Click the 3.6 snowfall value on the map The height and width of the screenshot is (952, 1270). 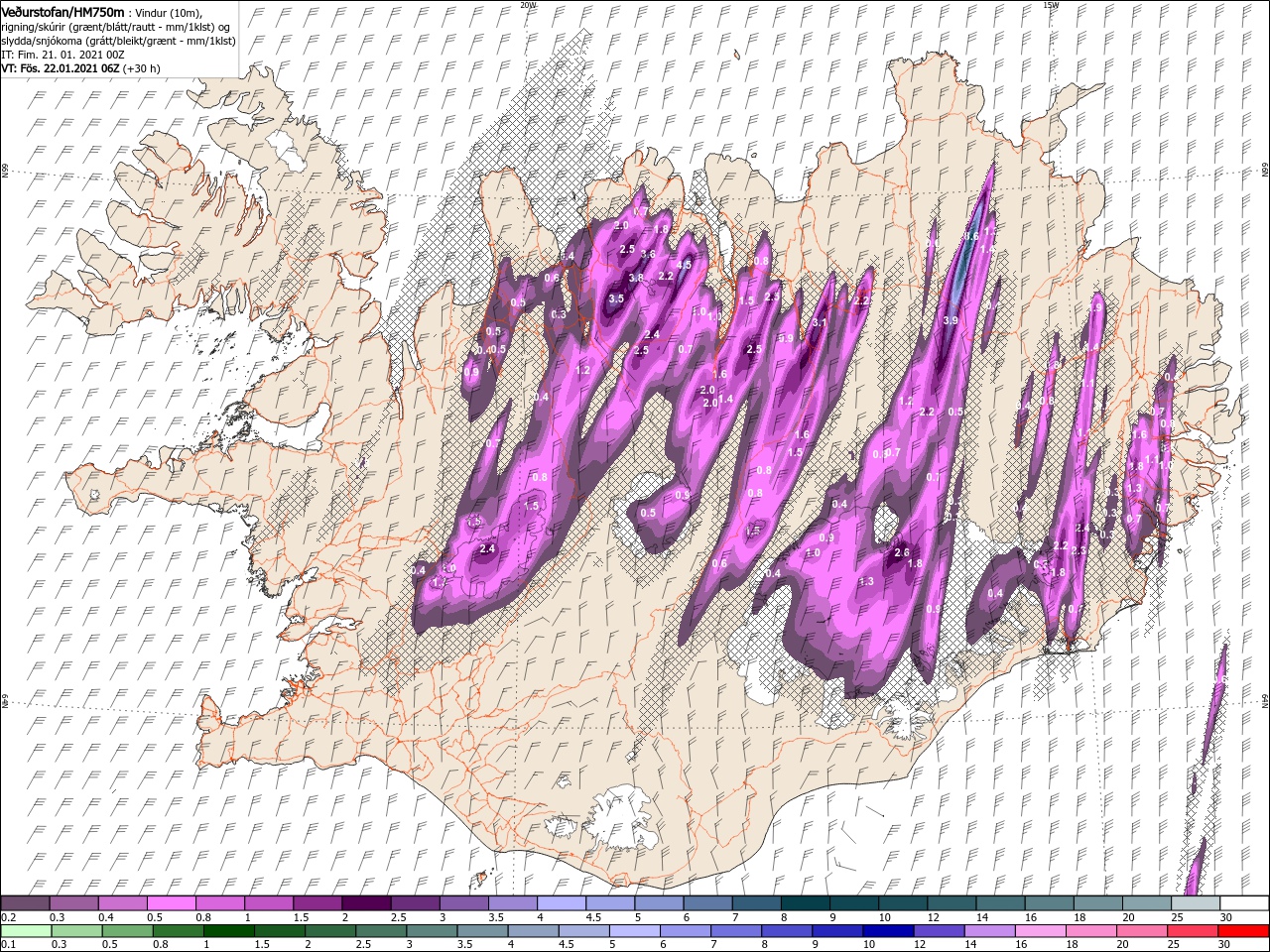click(648, 255)
